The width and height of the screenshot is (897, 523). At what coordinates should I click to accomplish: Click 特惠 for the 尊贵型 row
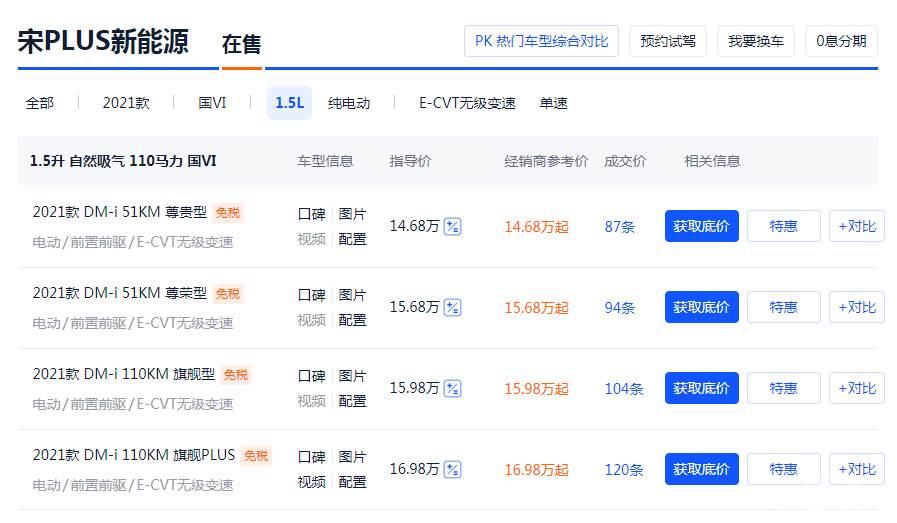784,227
